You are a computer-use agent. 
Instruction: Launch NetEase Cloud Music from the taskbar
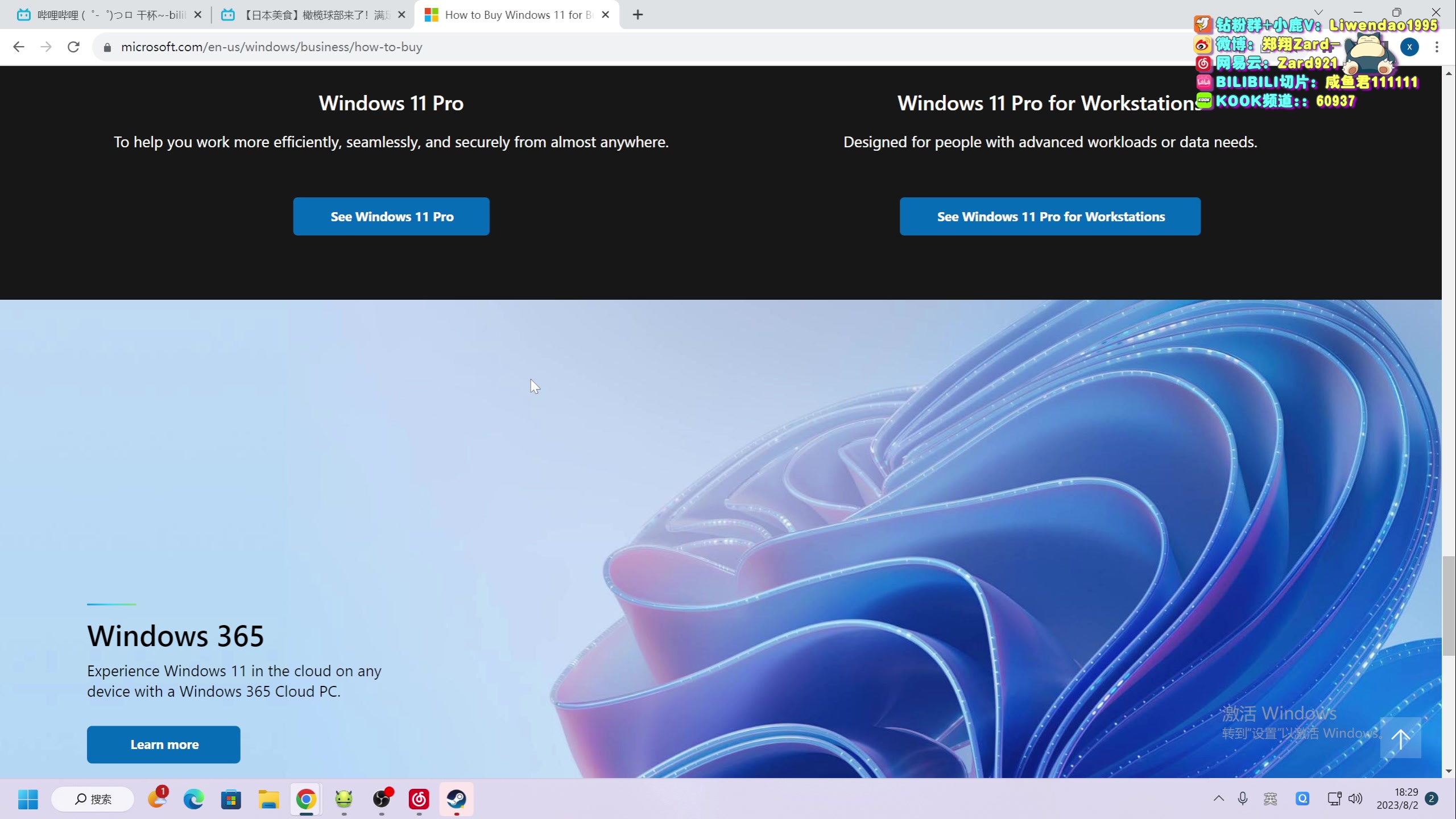[419, 799]
